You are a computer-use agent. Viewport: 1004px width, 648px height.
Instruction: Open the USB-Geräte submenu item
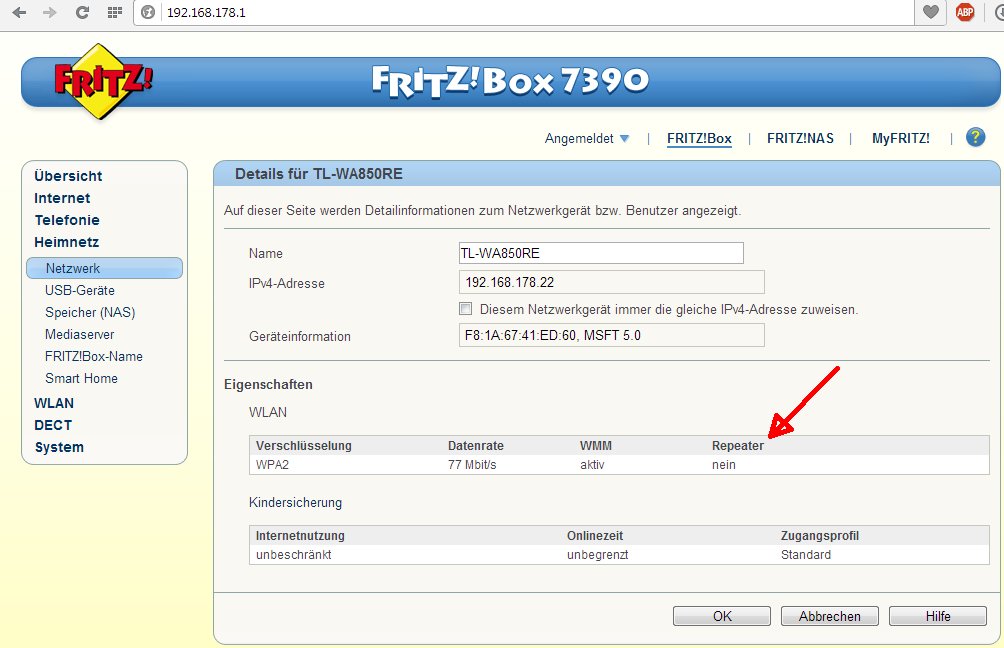[x=79, y=291]
